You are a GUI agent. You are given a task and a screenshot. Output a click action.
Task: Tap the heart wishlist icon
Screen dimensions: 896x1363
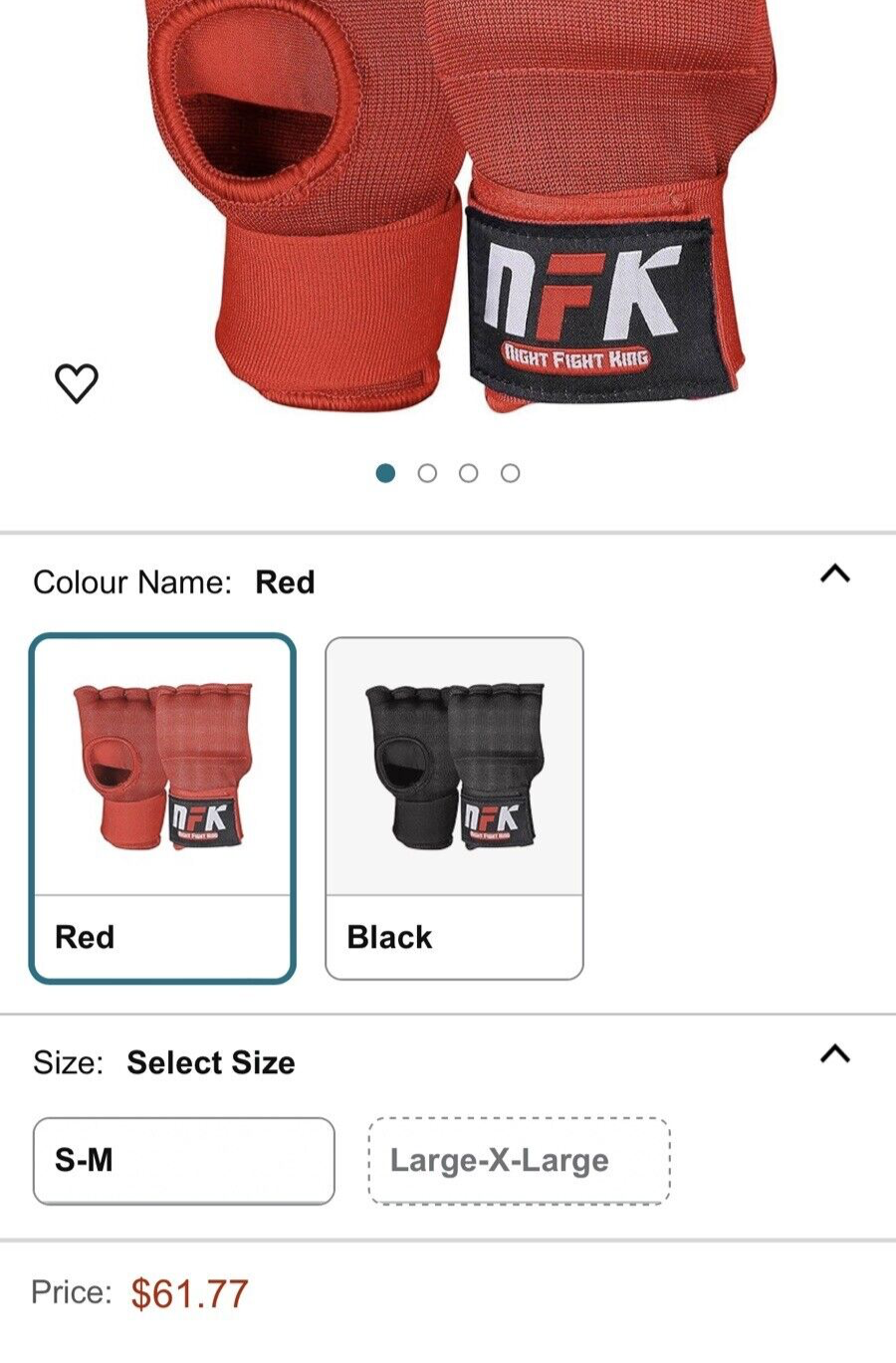point(76,383)
